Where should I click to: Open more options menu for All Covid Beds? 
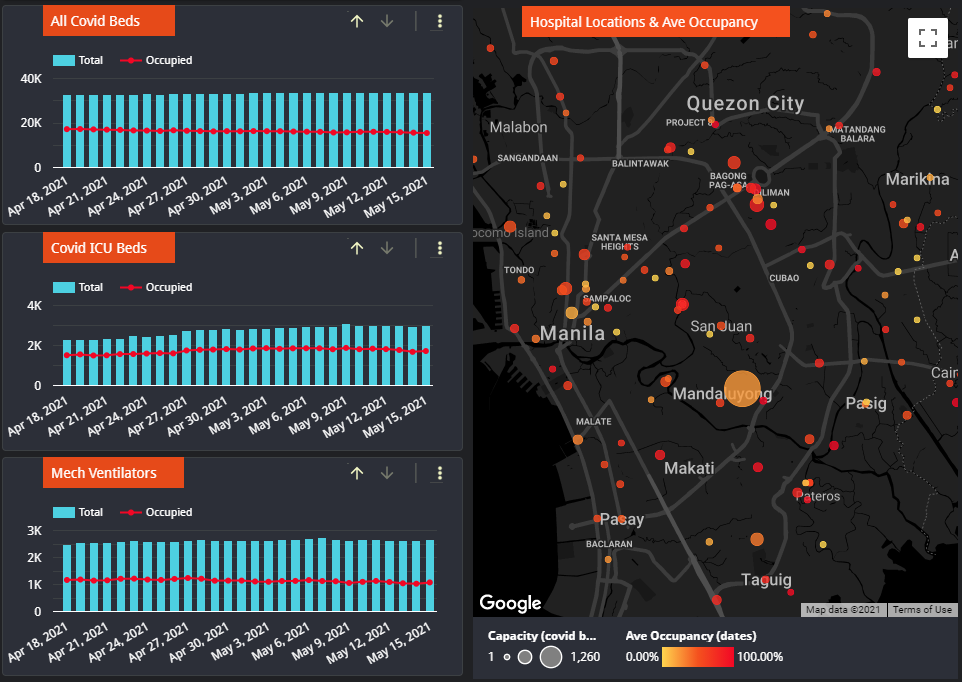(439, 21)
